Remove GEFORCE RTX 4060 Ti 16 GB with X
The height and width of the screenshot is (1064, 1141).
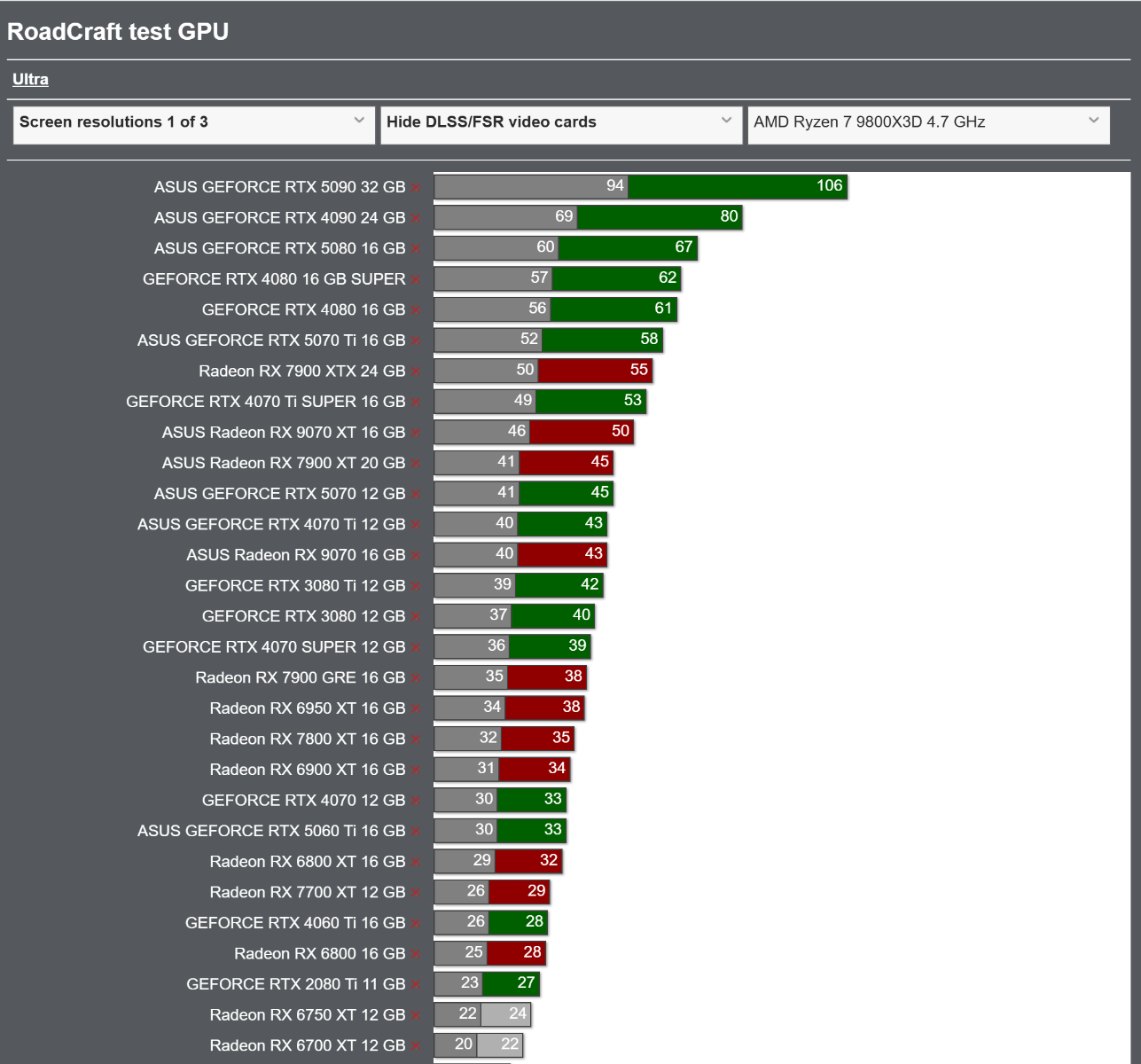415,924
